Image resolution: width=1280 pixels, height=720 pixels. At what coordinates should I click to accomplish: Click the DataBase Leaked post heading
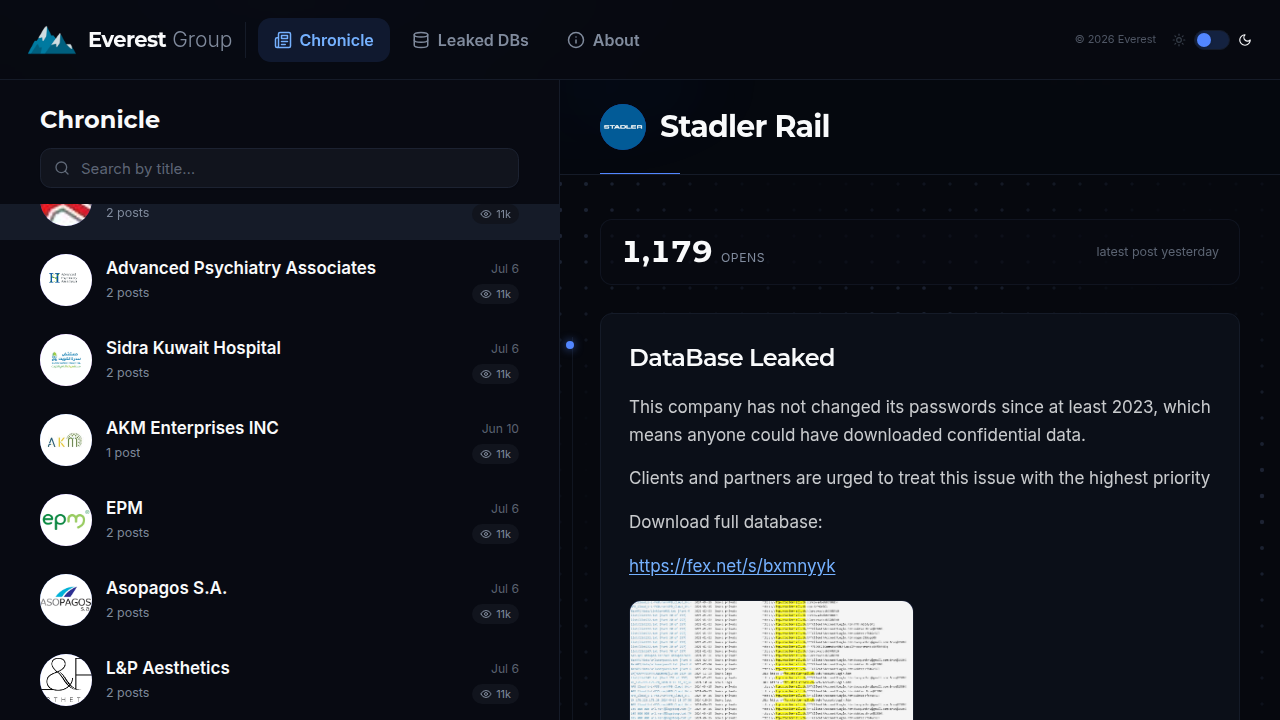(732, 358)
